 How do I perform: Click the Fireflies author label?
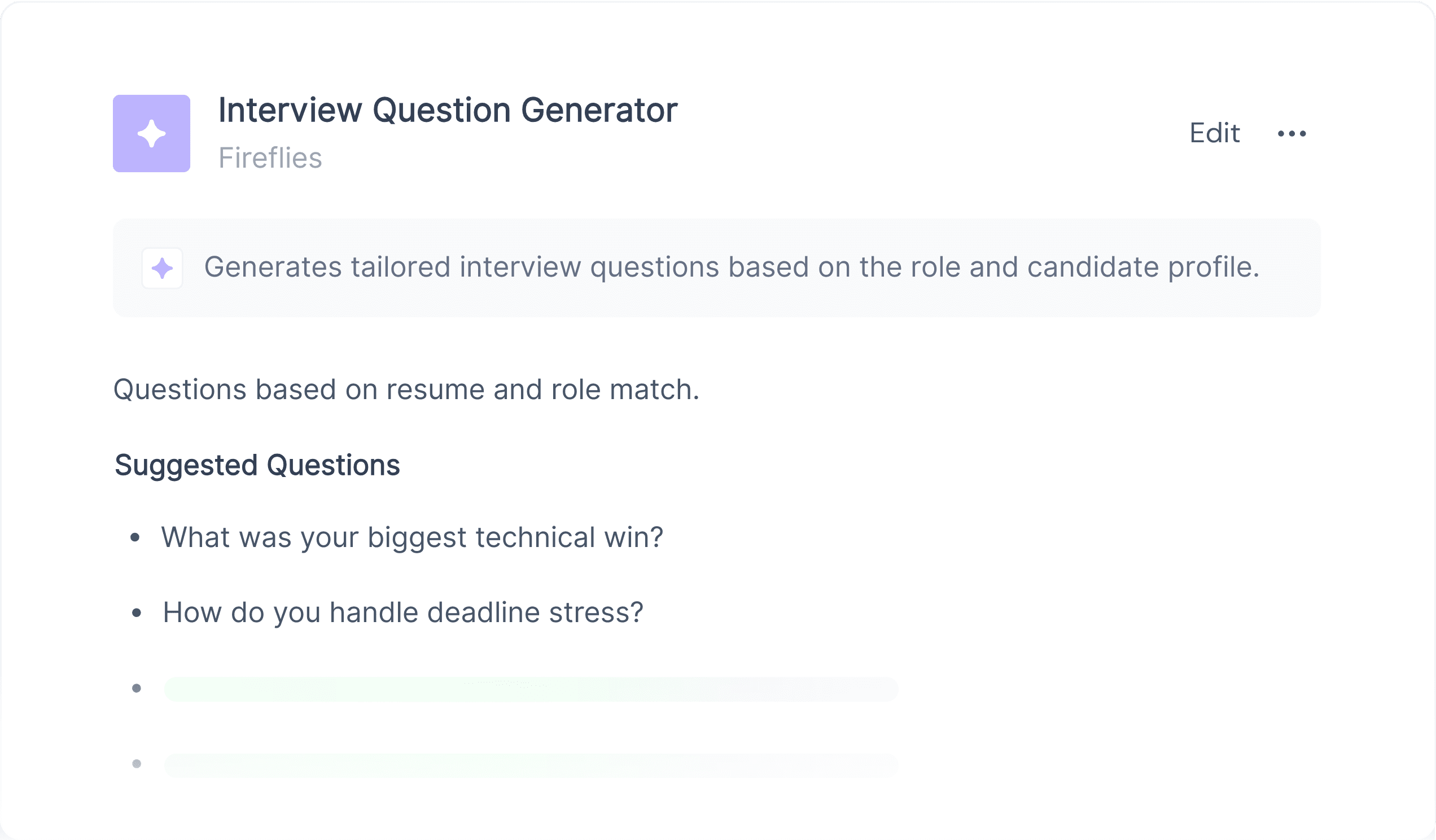pyautogui.click(x=270, y=158)
